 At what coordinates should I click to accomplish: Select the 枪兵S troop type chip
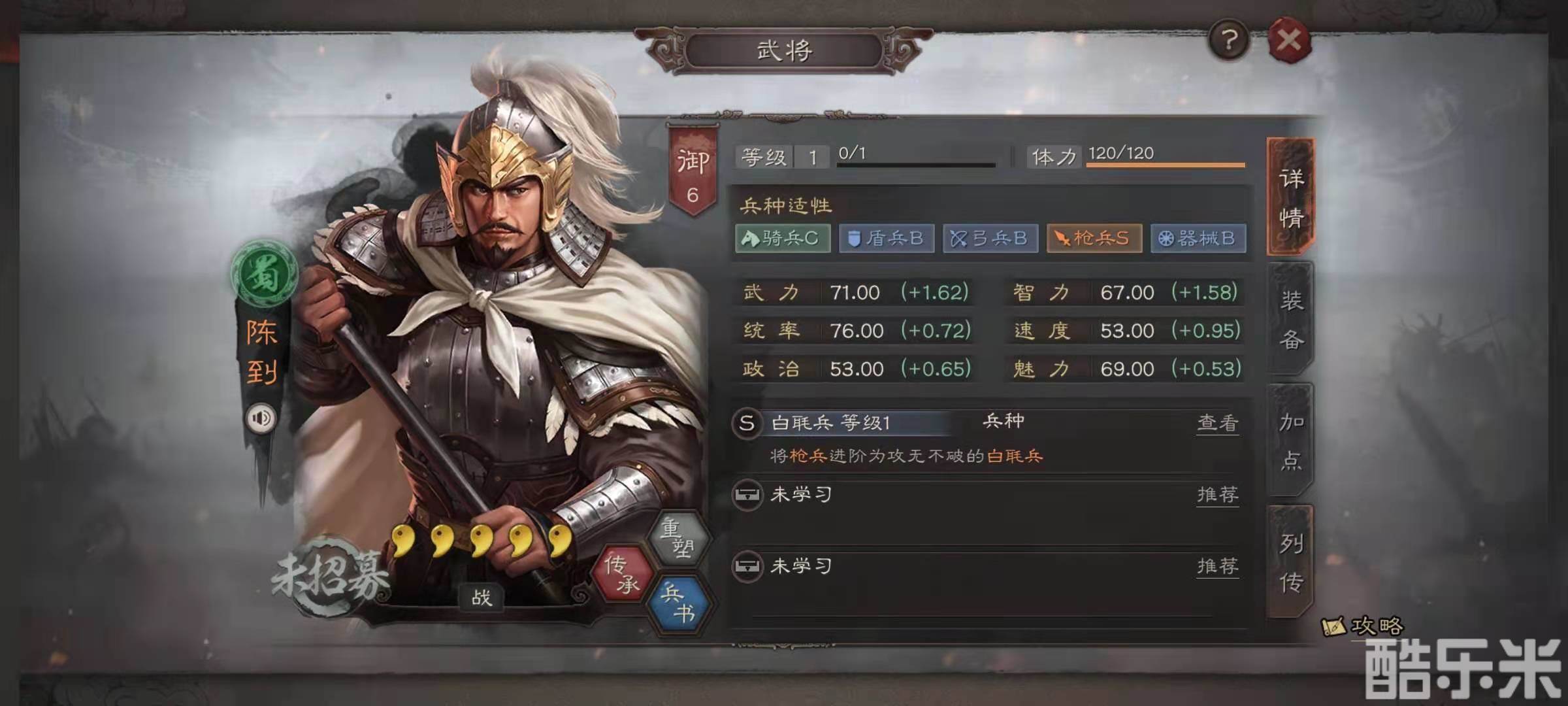[x=1094, y=238]
